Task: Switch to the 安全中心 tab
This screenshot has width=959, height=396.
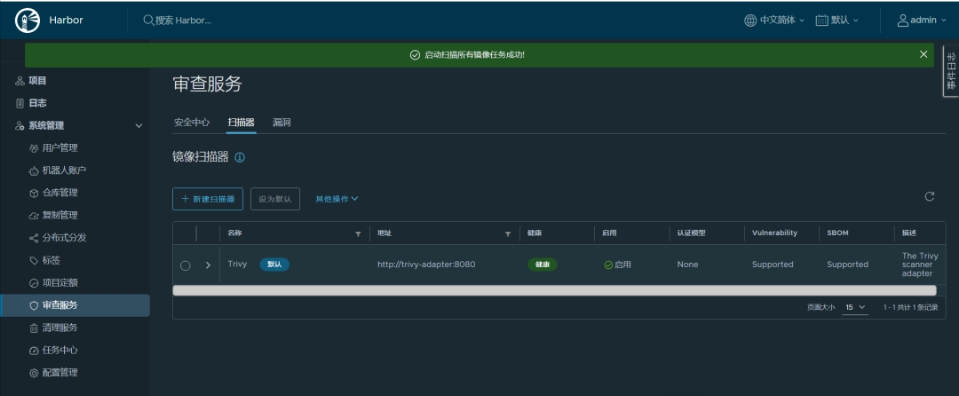Action: click(x=191, y=122)
